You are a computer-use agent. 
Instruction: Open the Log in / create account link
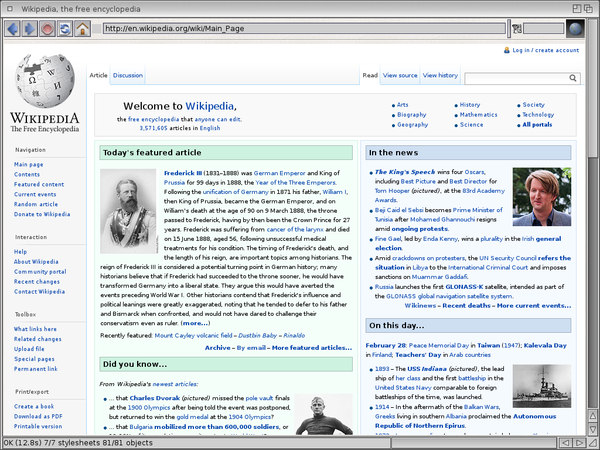click(546, 50)
